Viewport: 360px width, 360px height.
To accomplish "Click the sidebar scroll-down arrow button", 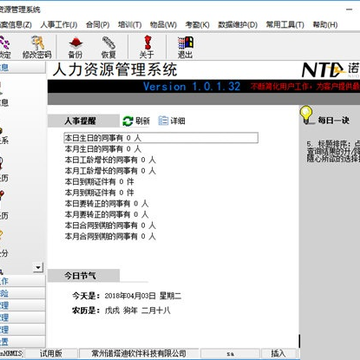I will pos(38,267).
